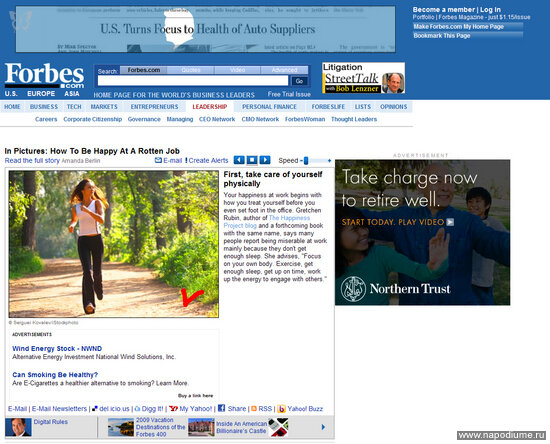Open the Governance subsection link
This screenshot has width=550, height=444.
click(x=144, y=119)
